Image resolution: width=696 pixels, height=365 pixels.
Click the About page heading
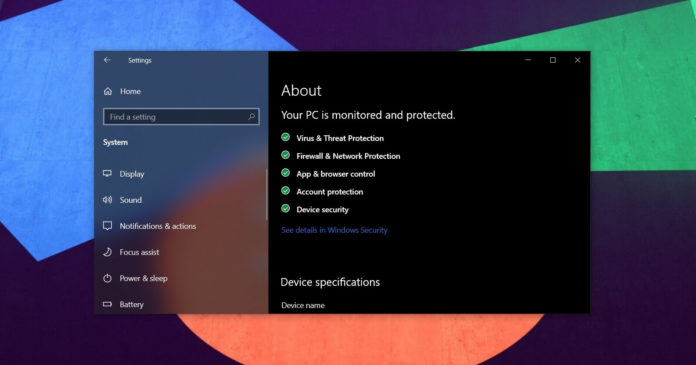301,91
